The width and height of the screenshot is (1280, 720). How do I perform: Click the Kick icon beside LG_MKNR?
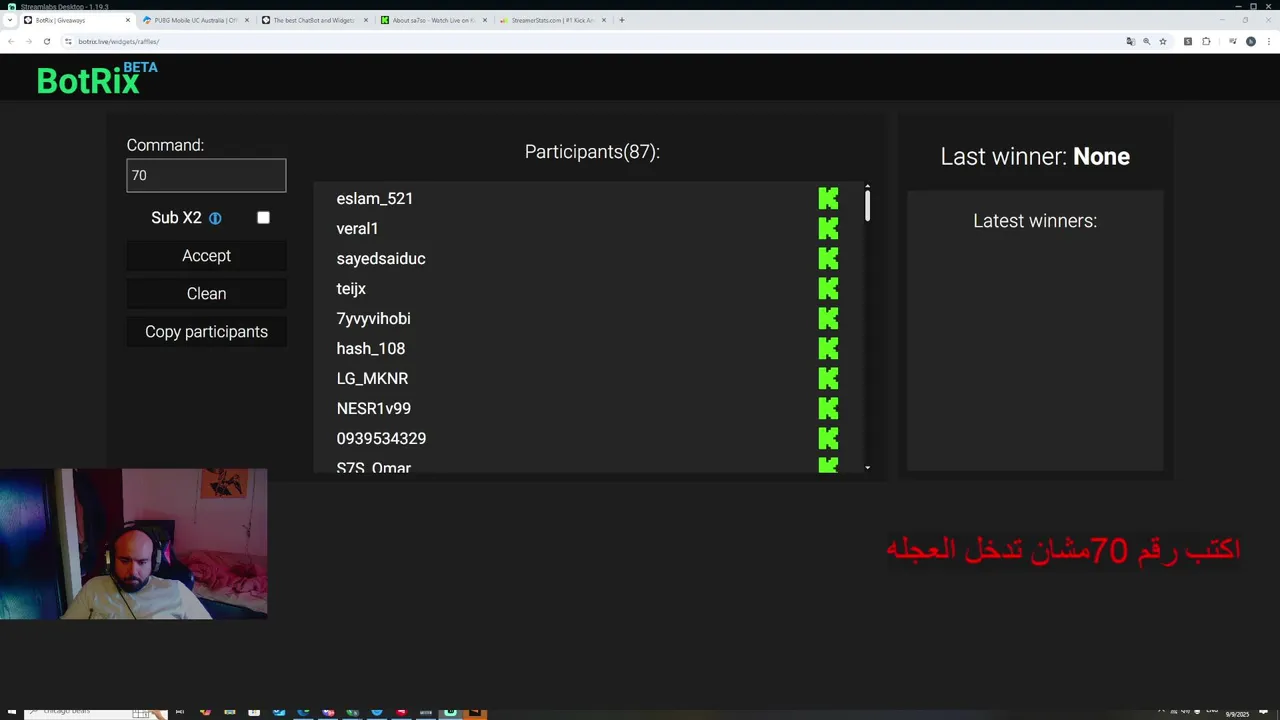[x=828, y=378]
